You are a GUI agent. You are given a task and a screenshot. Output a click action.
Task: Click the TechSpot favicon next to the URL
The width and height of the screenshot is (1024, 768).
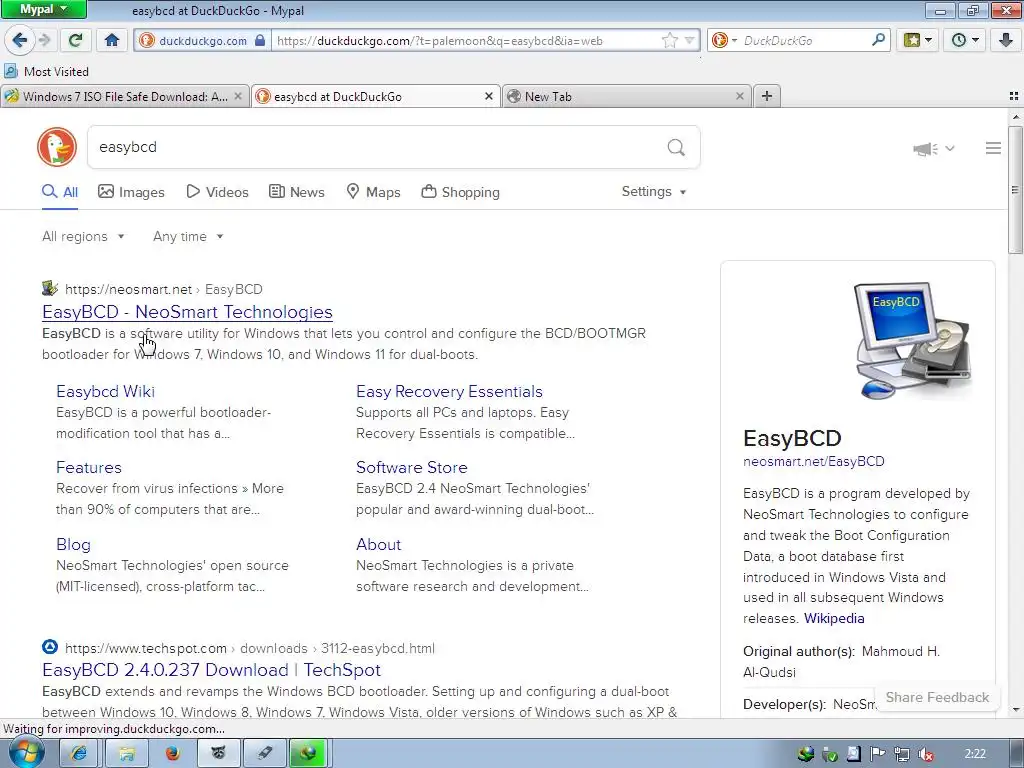coord(50,647)
